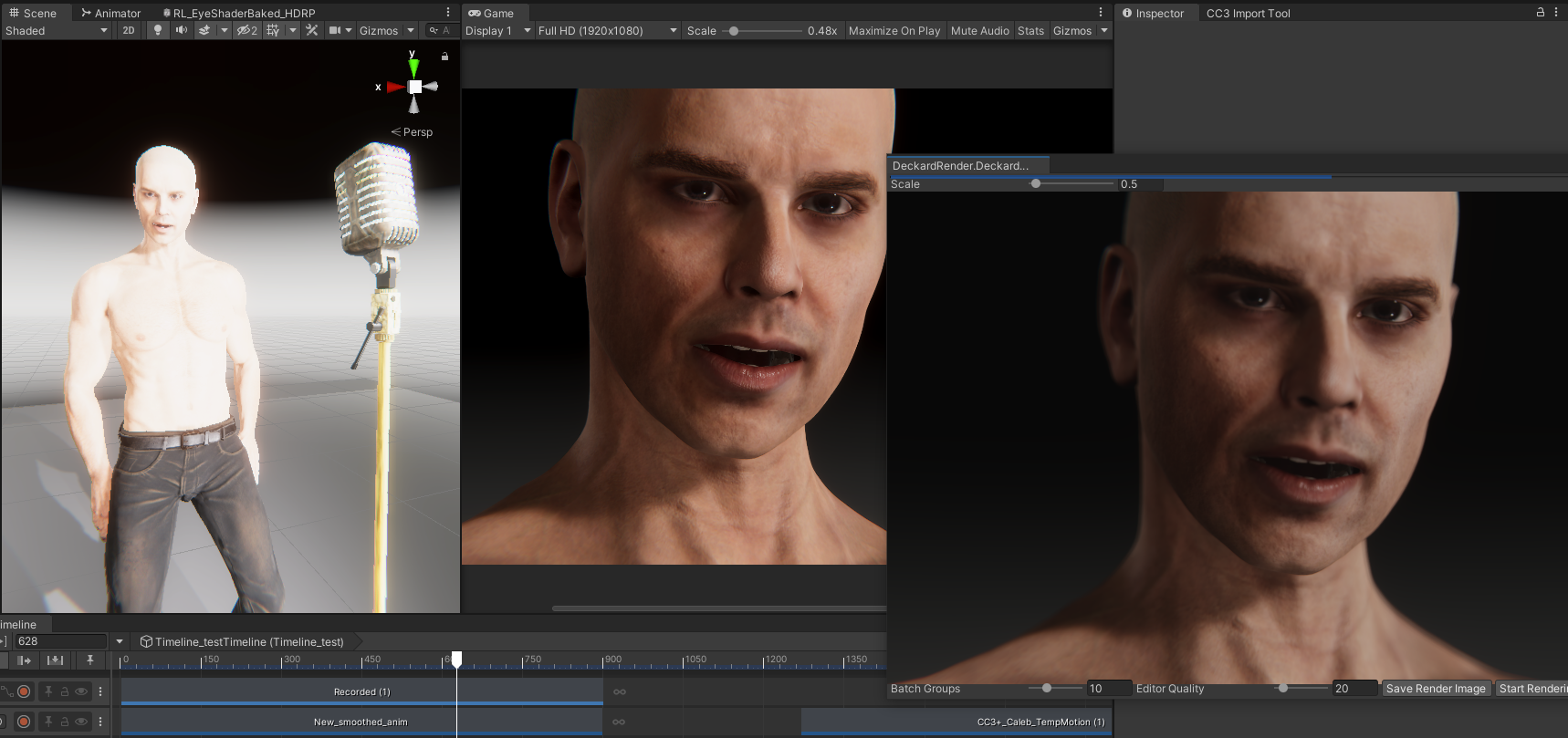Lock the Inspector panel
Screen dimensions: 1568x738
[1541, 13]
